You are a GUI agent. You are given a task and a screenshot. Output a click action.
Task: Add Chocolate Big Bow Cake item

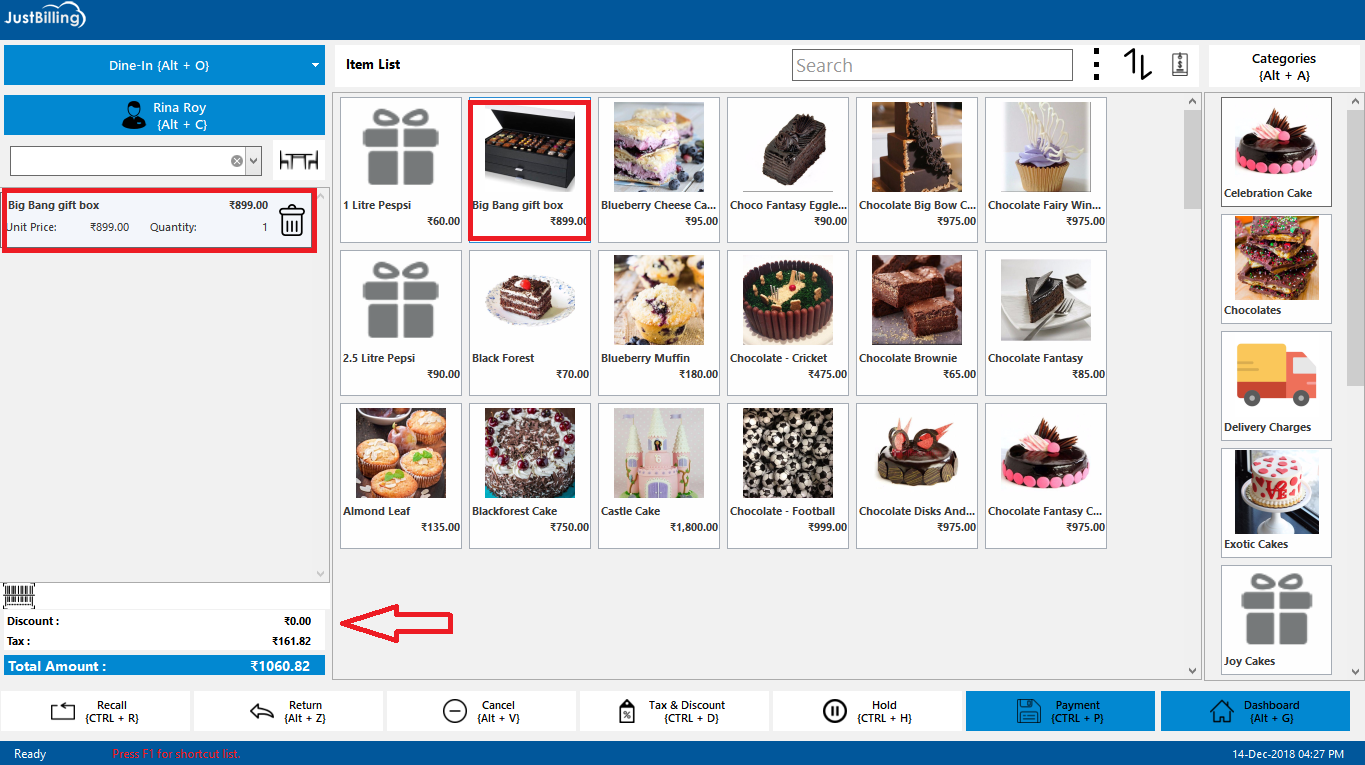pyautogui.click(x=917, y=170)
